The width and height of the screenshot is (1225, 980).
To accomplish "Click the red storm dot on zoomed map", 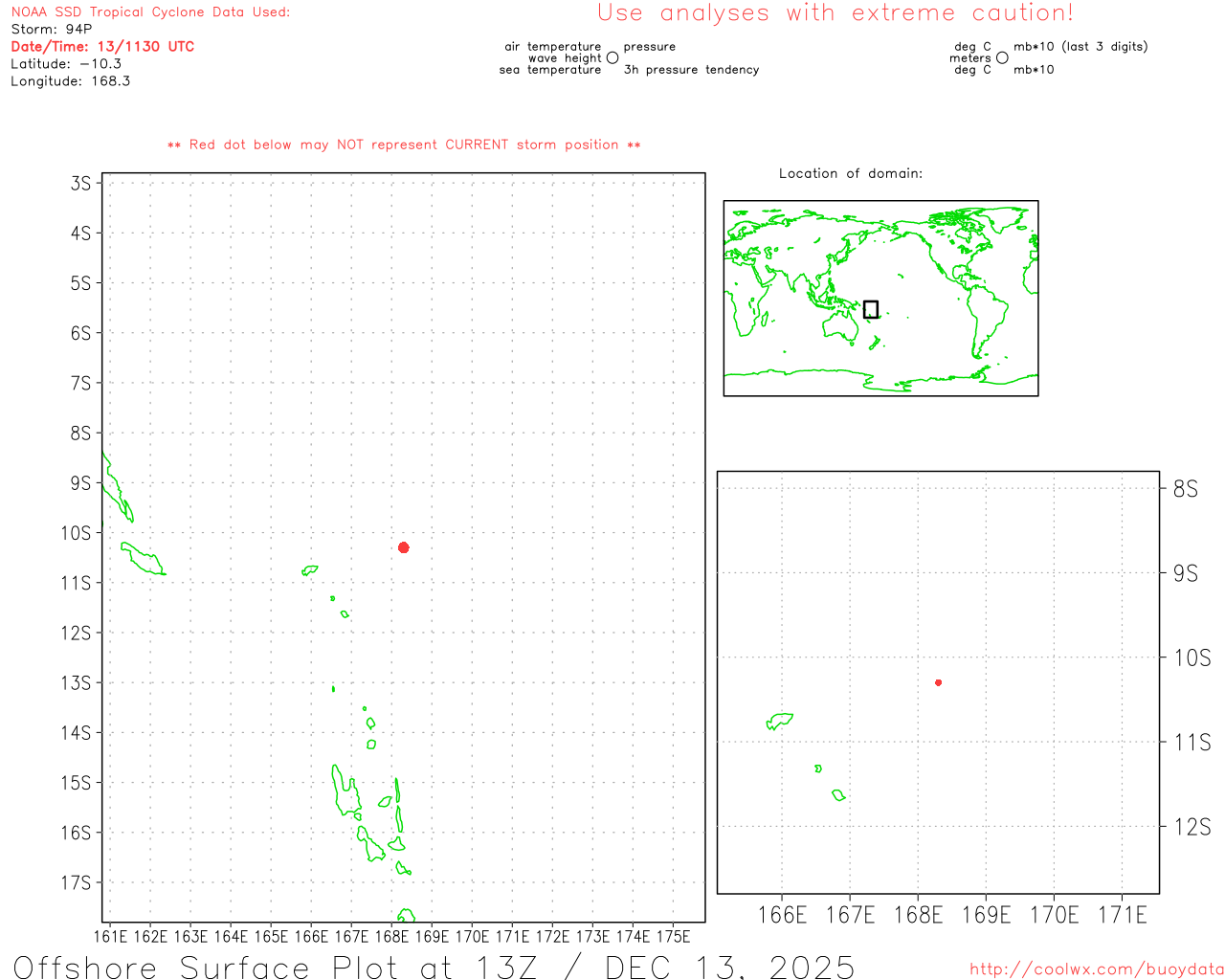I will point(938,682).
